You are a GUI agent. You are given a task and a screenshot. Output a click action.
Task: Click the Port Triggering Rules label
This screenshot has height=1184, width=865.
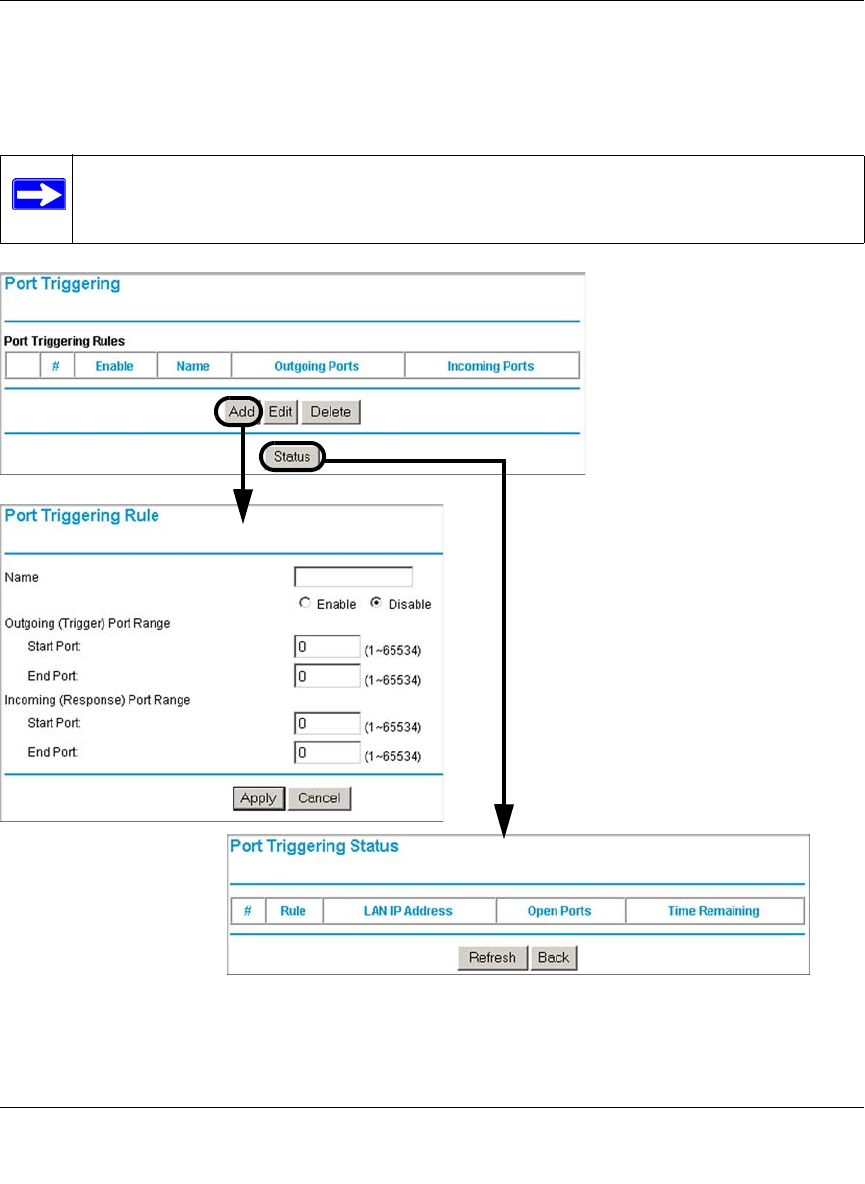click(x=64, y=341)
